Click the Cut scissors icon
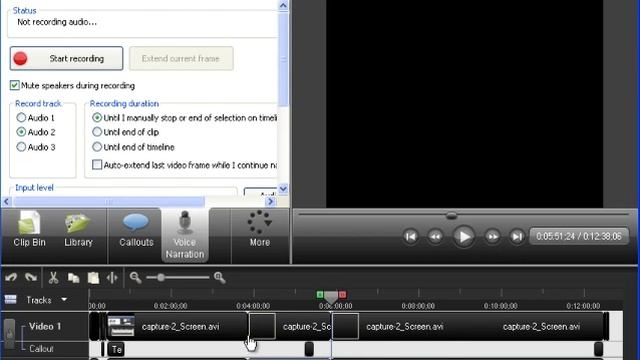This screenshot has height=360, width=640. click(x=53, y=278)
